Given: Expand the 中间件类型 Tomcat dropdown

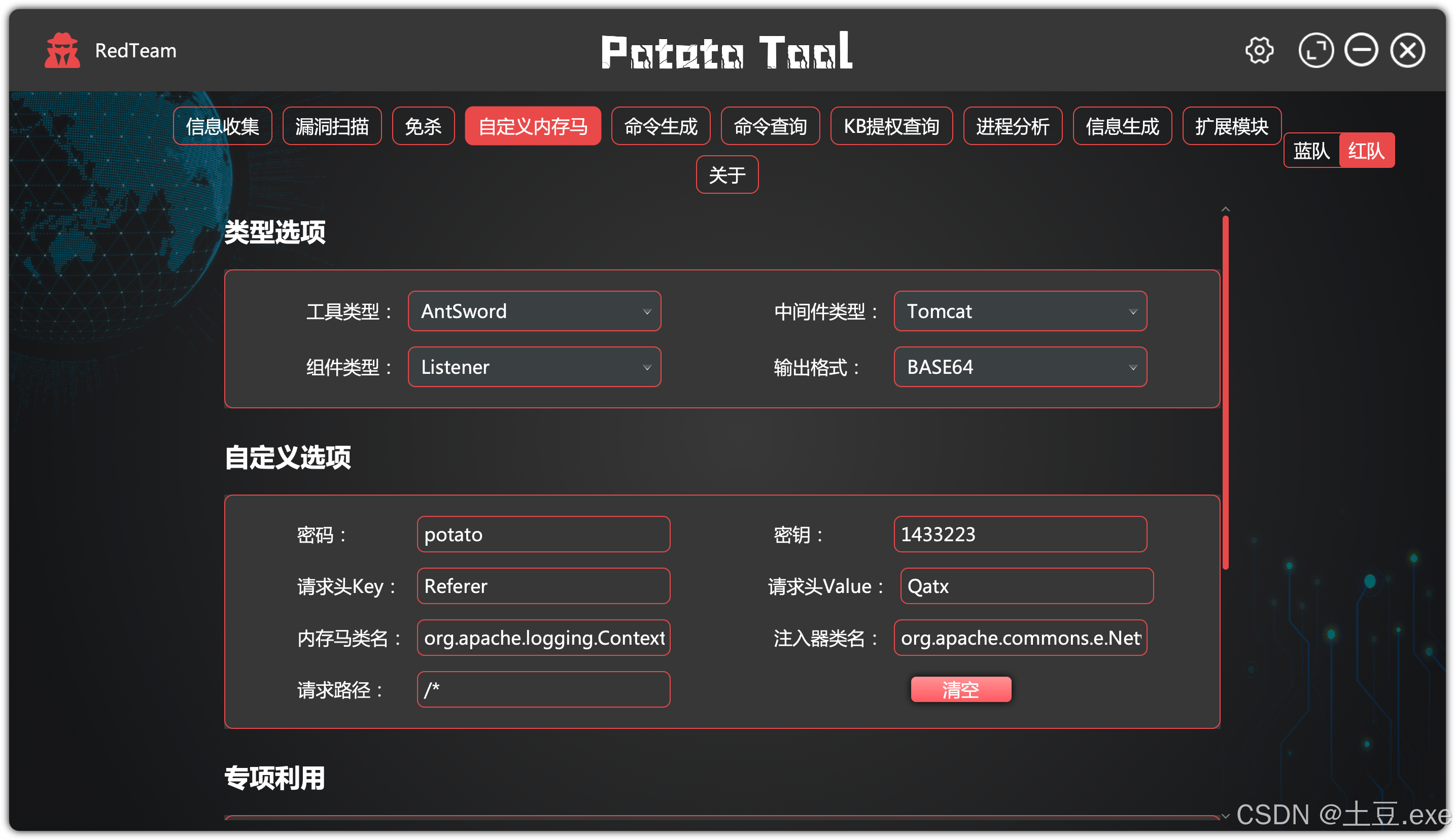Looking at the screenshot, I should (1019, 311).
